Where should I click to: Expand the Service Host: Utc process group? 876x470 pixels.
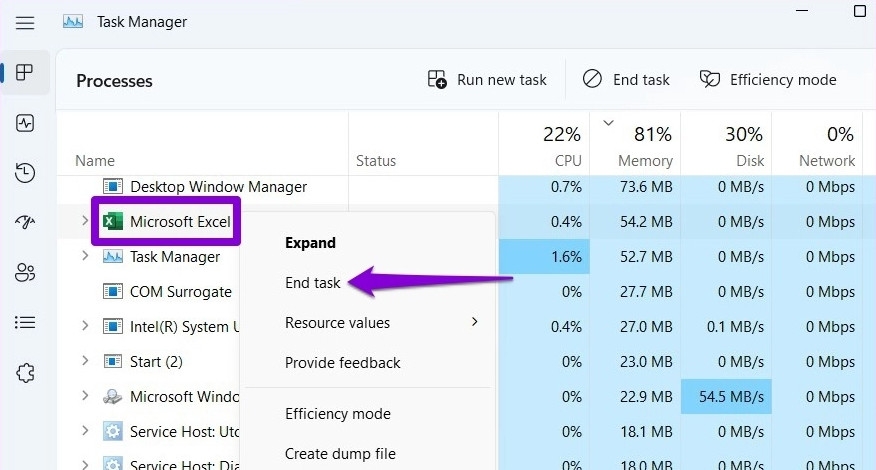(85, 431)
